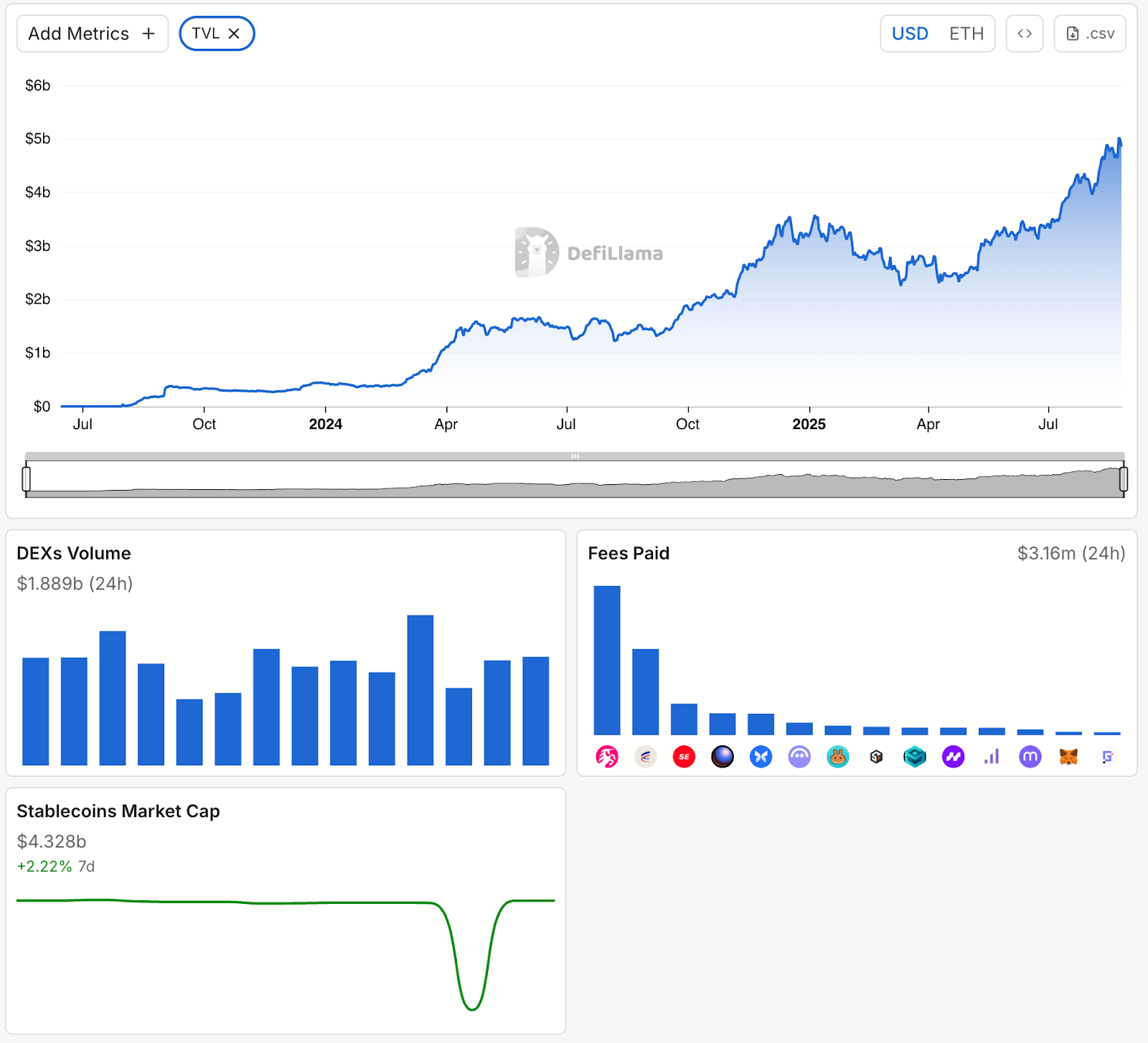Click the Aave ghost icon in Fees Paid
Viewport: 1148px width, 1043px height.
[799, 757]
